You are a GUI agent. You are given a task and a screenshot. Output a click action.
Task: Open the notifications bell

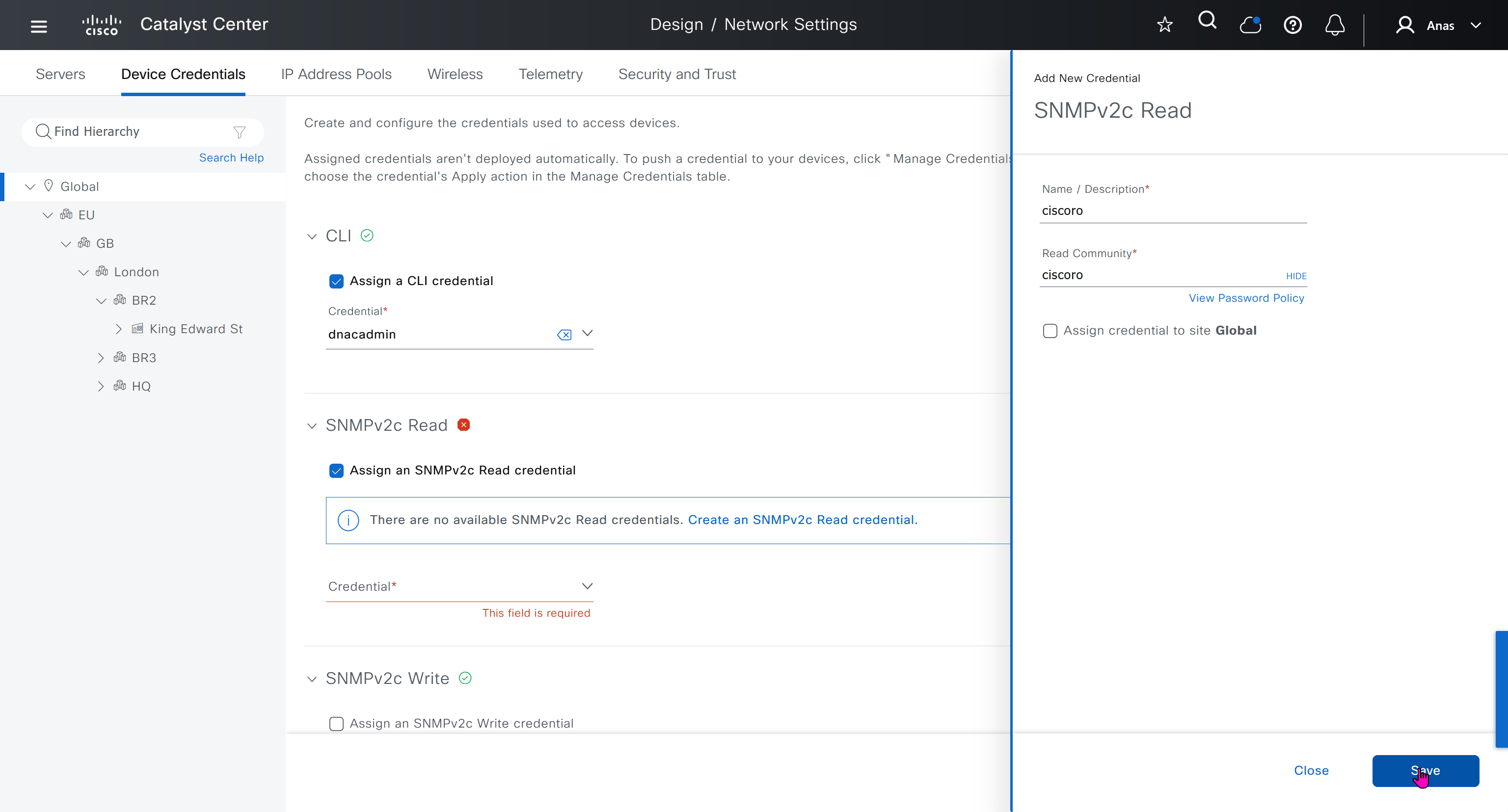click(x=1335, y=25)
